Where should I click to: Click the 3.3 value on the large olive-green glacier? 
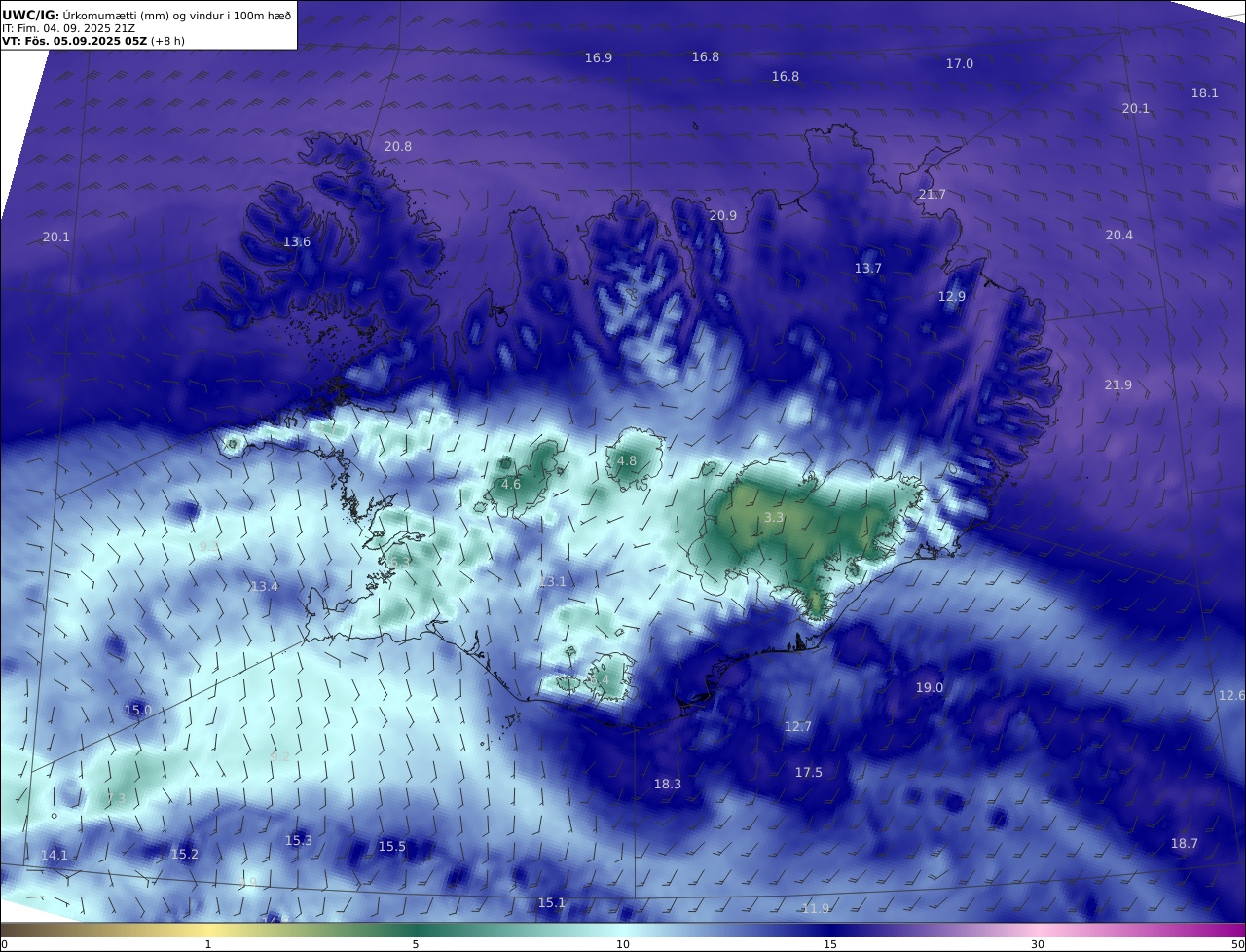(774, 518)
